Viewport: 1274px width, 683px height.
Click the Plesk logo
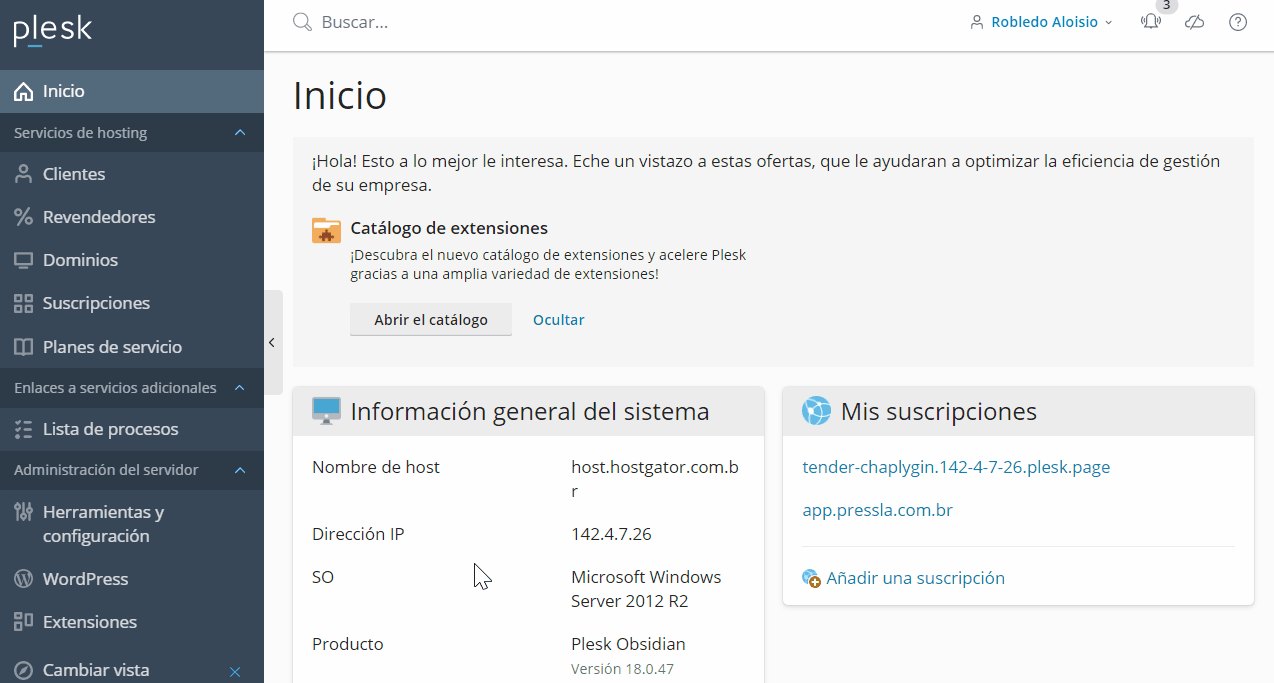click(53, 31)
